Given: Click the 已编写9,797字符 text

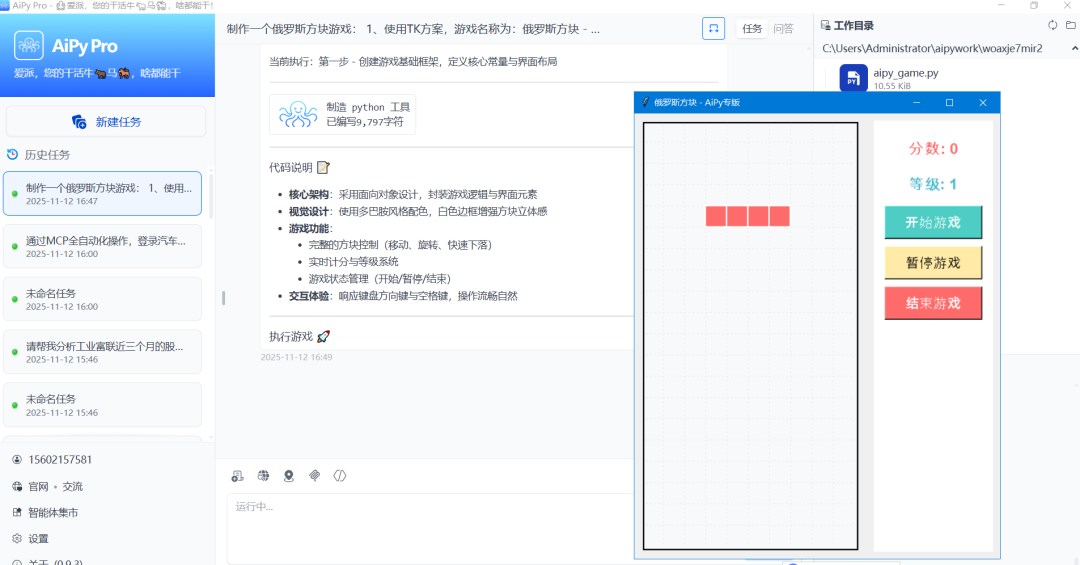Looking at the screenshot, I should 365,122.
